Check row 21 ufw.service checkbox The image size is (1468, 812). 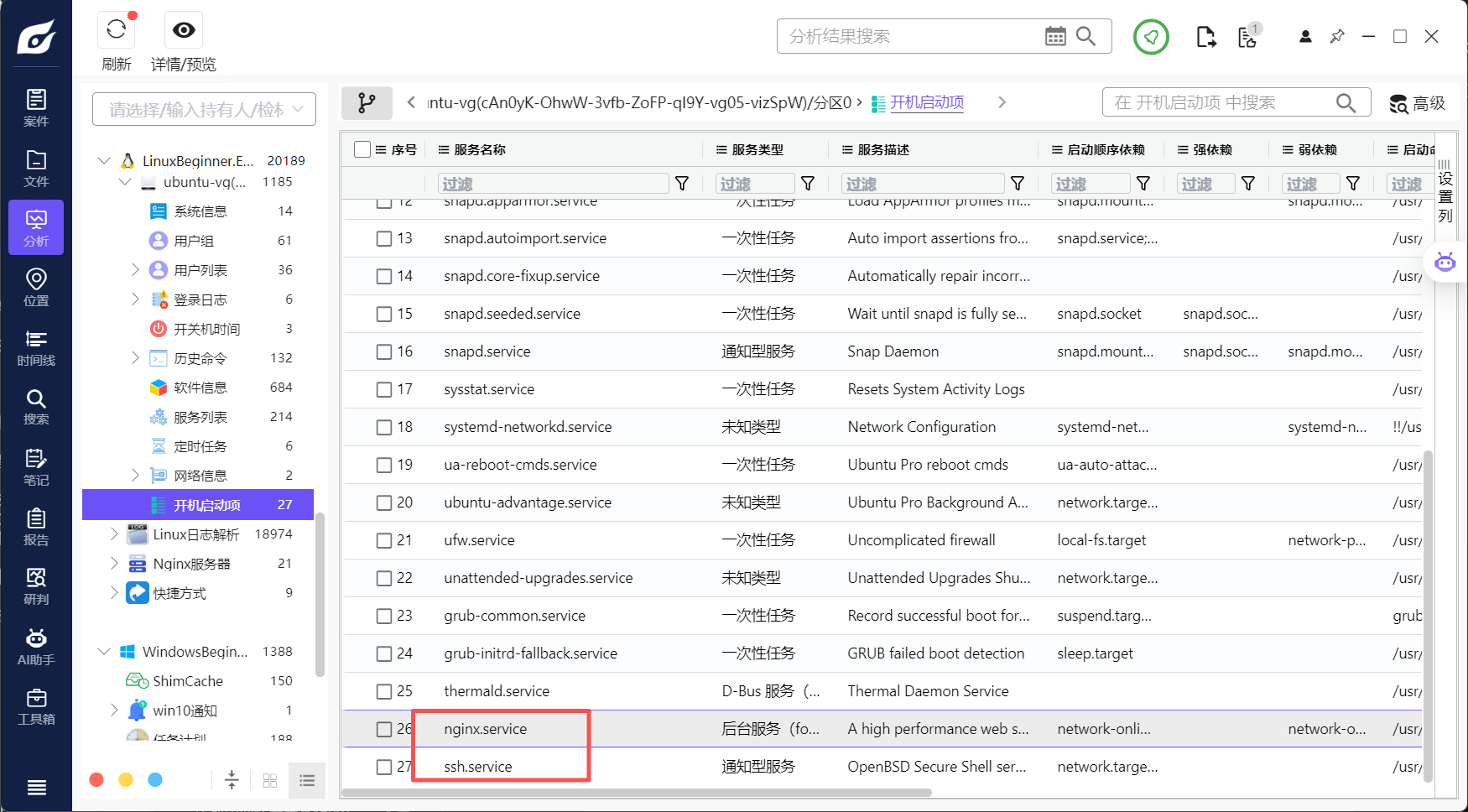[x=384, y=540]
